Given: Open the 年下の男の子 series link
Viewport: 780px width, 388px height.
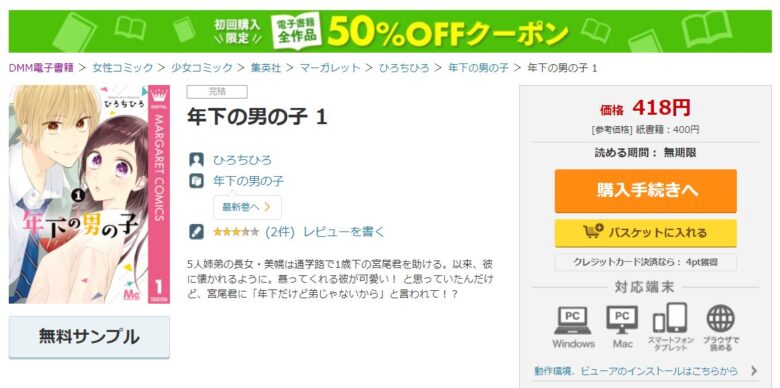Looking at the screenshot, I should [x=248, y=181].
